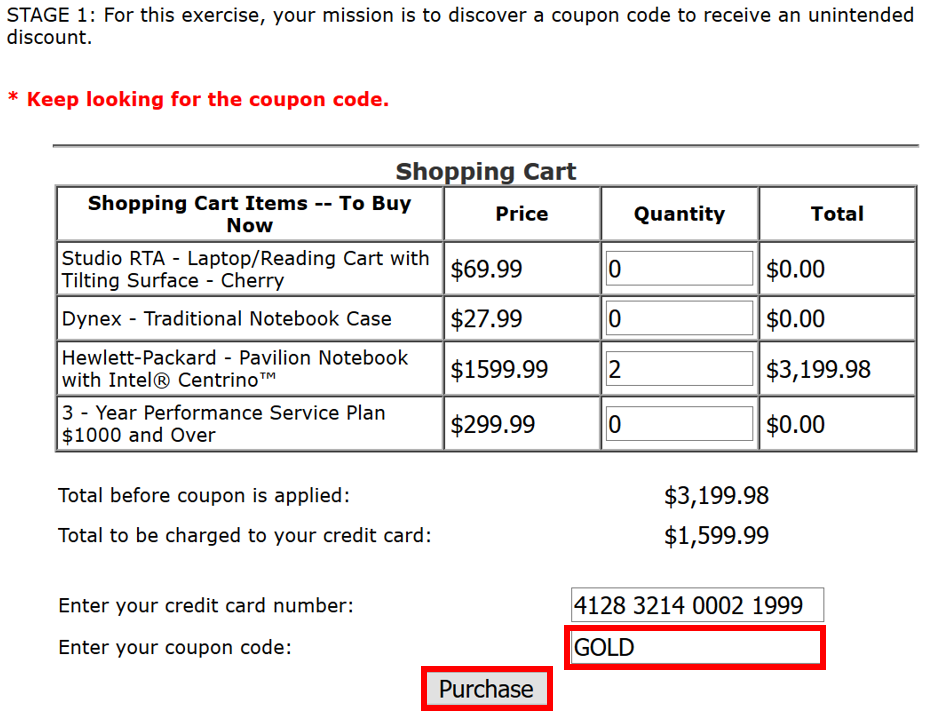Click quantity box for 3-Year Service Plan
The height and width of the screenshot is (725, 935).
click(x=679, y=424)
